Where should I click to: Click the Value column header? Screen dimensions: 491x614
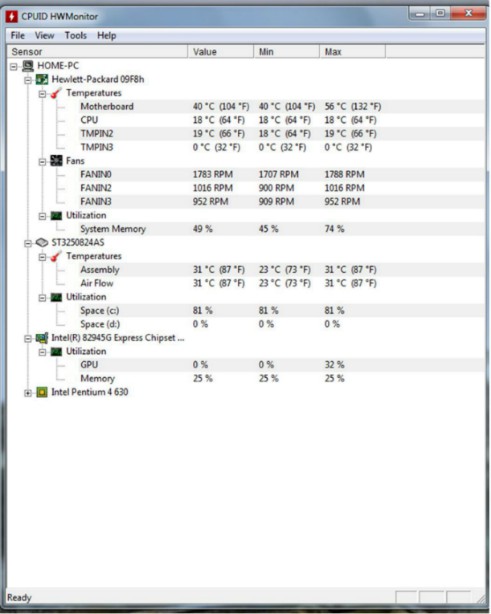(x=220, y=52)
